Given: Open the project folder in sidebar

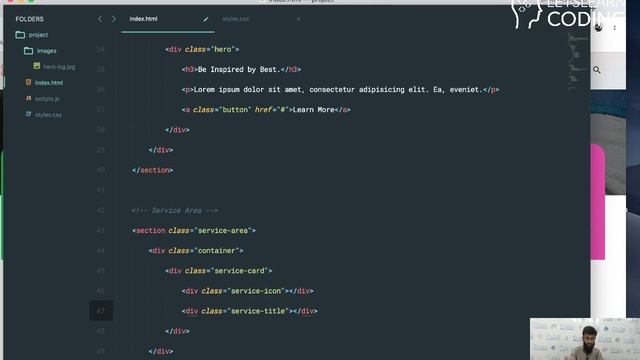Looking at the screenshot, I should [38, 35].
